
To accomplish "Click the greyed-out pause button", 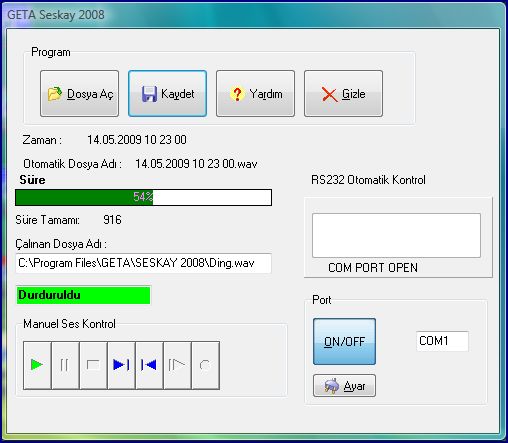I will 65,365.
